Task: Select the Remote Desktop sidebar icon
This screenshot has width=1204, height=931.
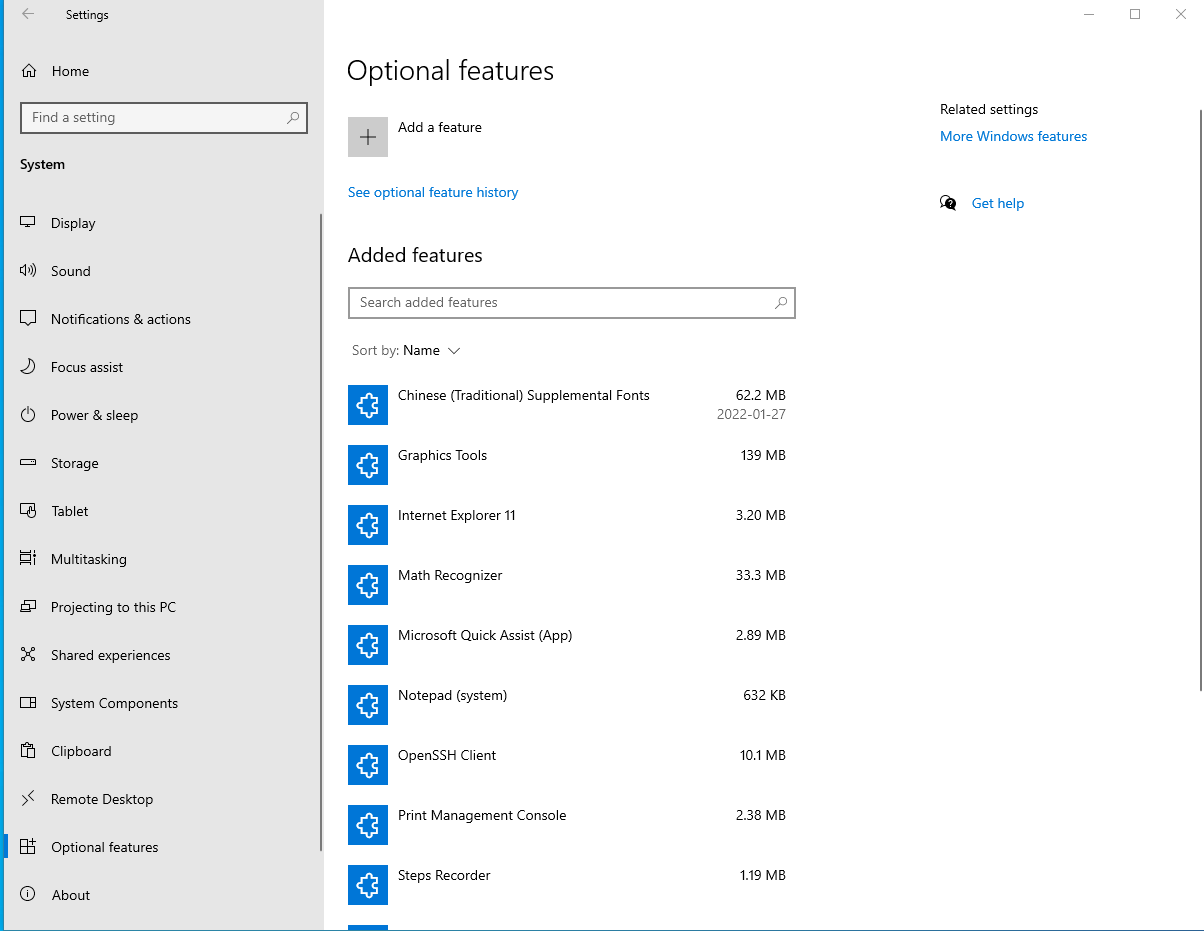Action: 27,798
